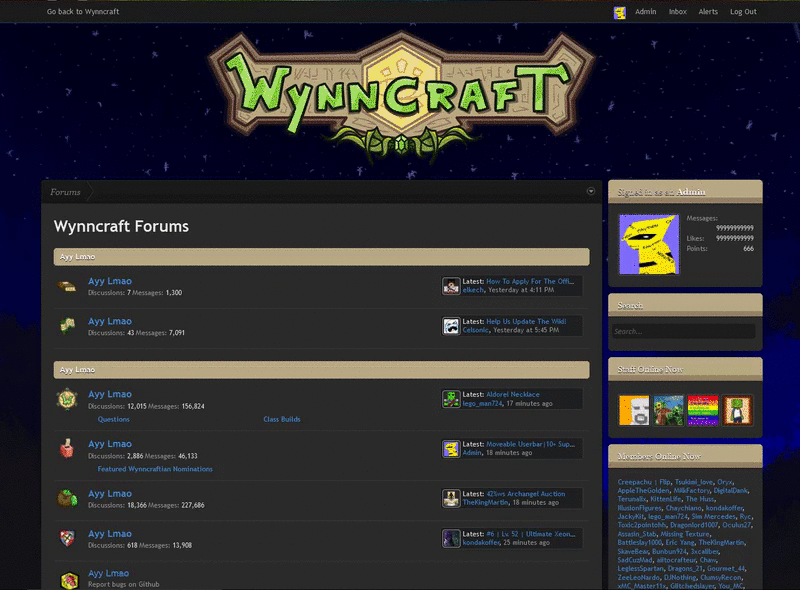Click Celsonic's avatar in the latest post box
The width and height of the screenshot is (800, 590).
[x=451, y=326]
